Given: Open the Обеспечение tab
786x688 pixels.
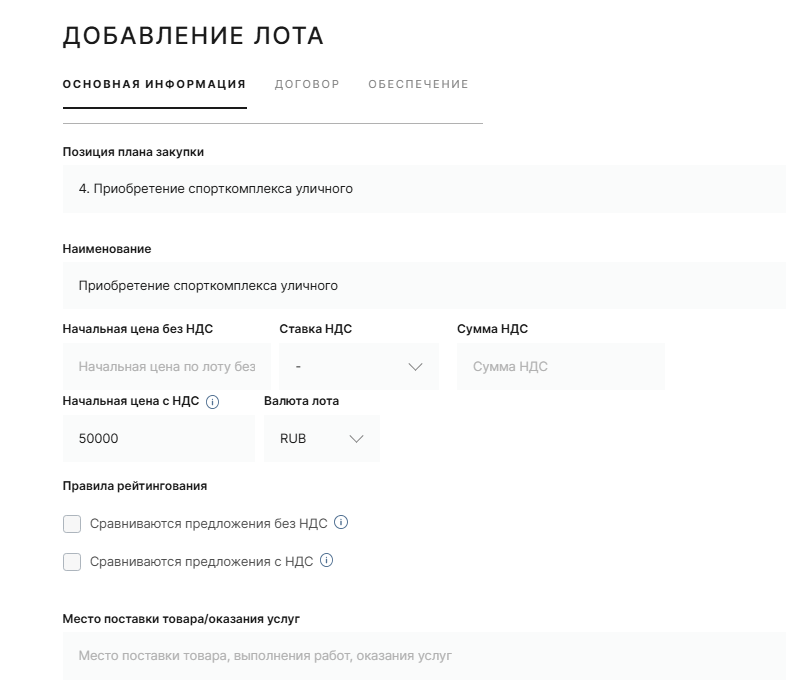Looking at the screenshot, I should [418, 84].
